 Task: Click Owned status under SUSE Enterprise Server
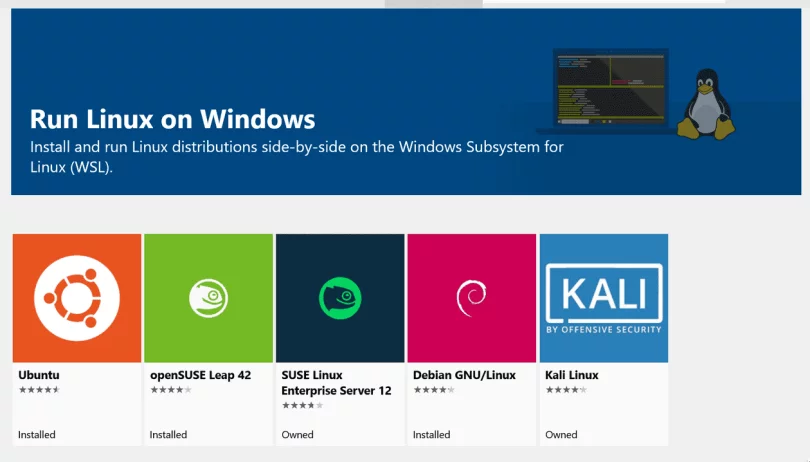[298, 435]
